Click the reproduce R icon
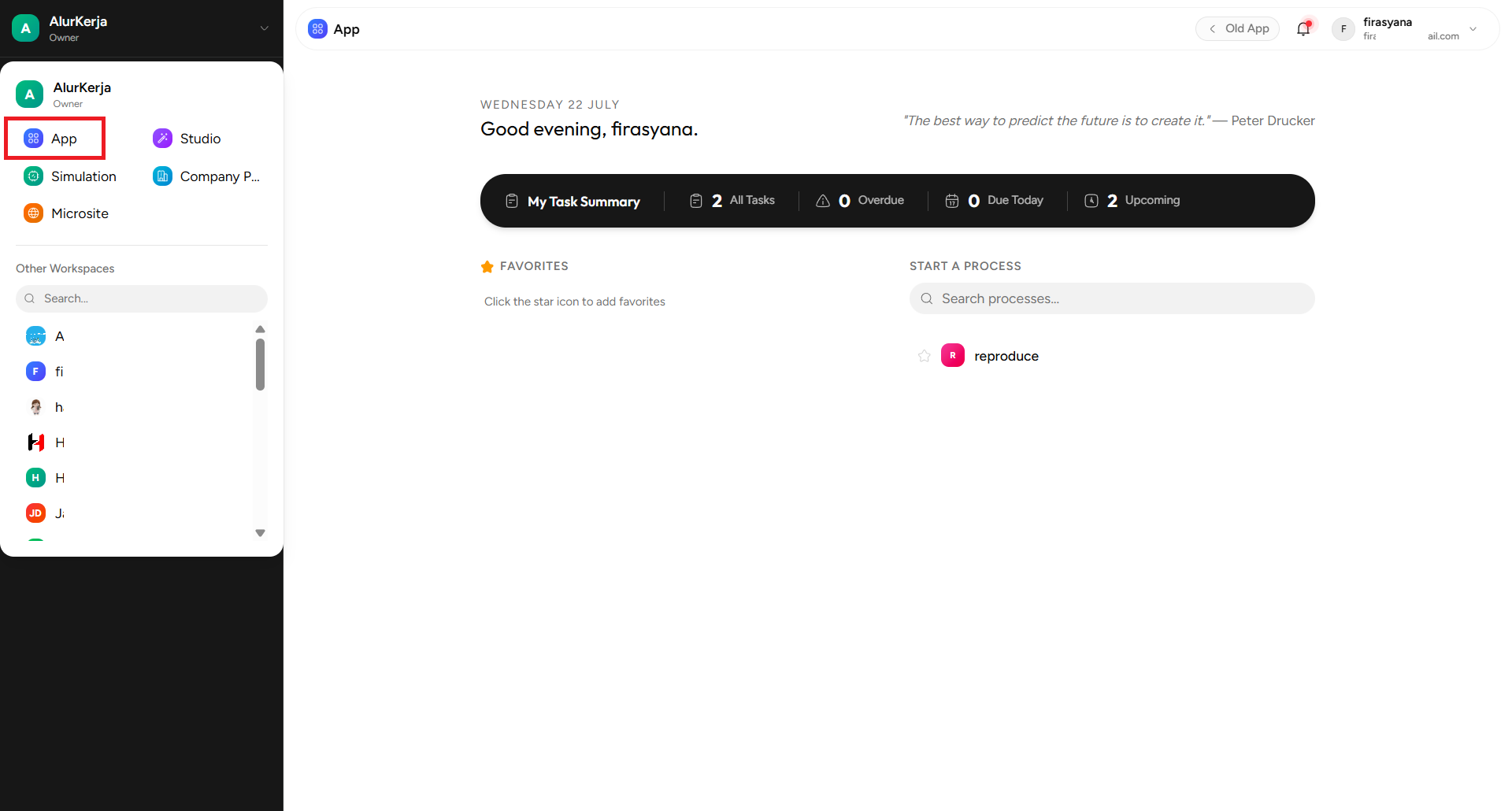This screenshot has height=811, width=1512. [953, 355]
